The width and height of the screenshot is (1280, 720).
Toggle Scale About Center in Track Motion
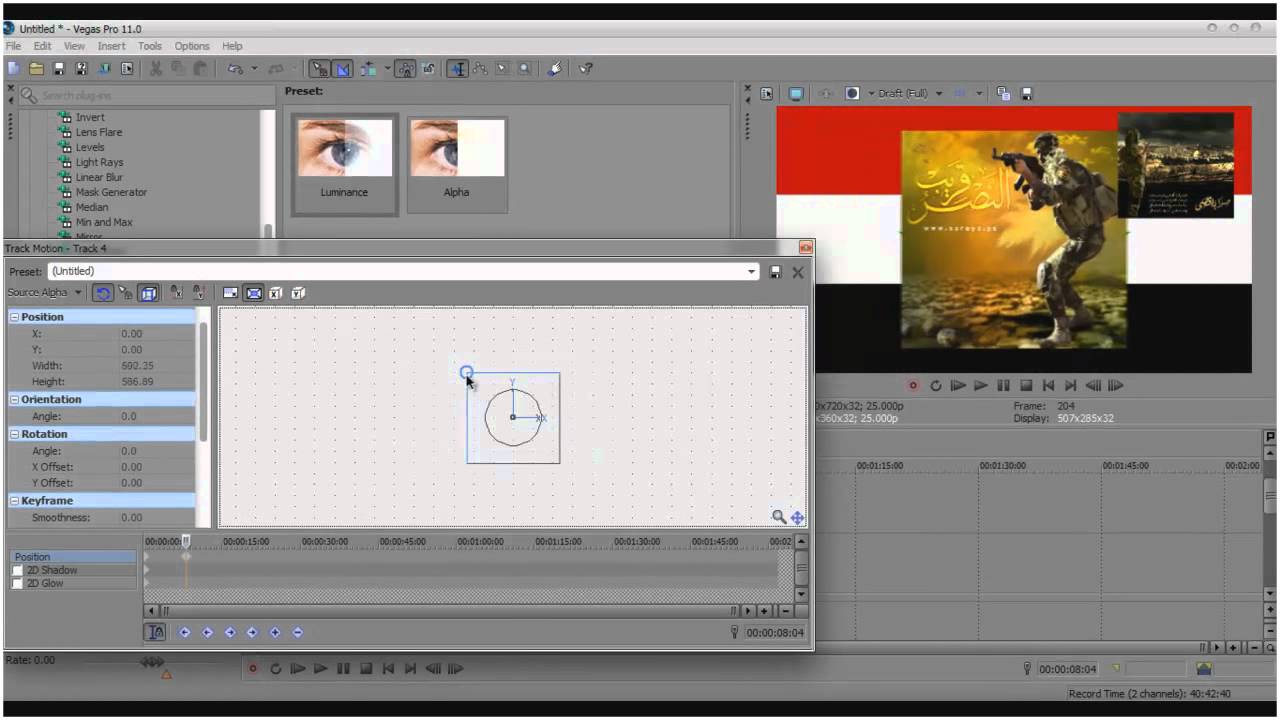[253, 293]
